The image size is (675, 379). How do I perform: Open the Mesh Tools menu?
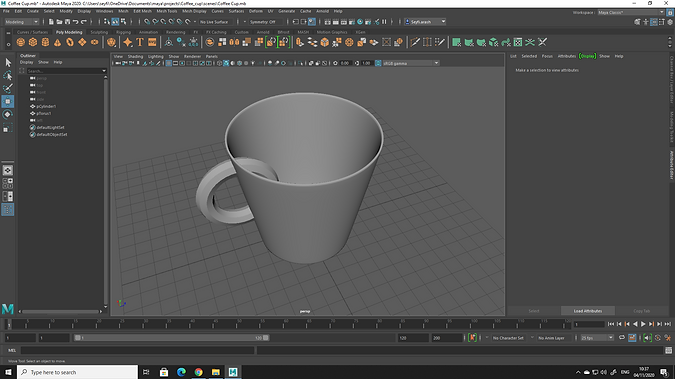(x=167, y=11)
